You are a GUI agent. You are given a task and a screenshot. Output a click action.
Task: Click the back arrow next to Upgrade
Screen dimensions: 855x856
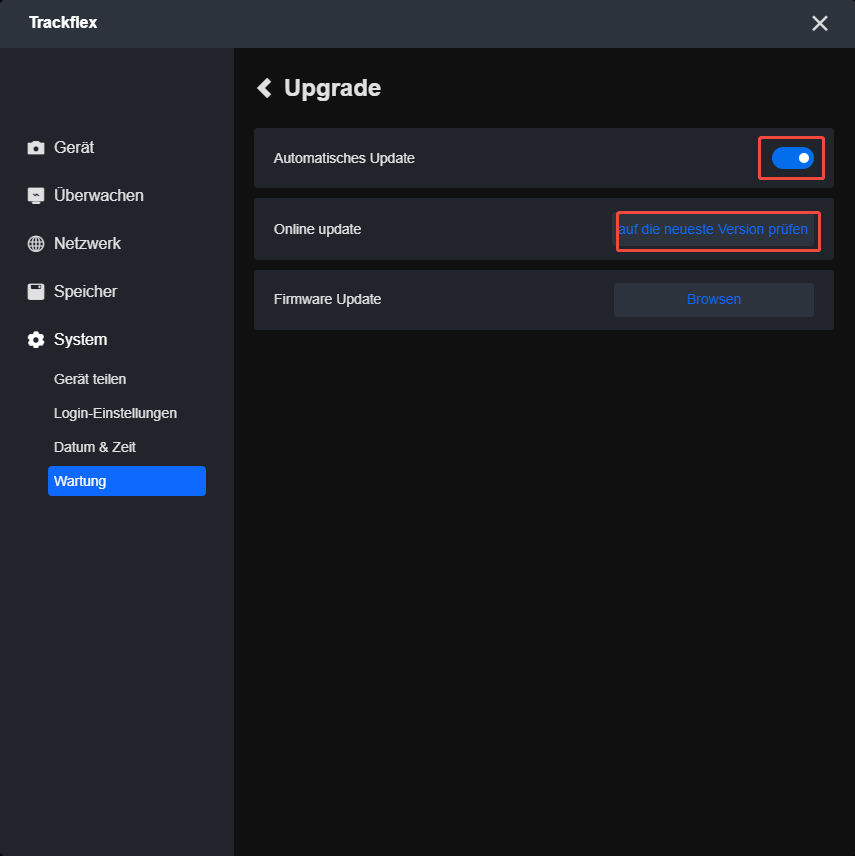[x=264, y=88]
